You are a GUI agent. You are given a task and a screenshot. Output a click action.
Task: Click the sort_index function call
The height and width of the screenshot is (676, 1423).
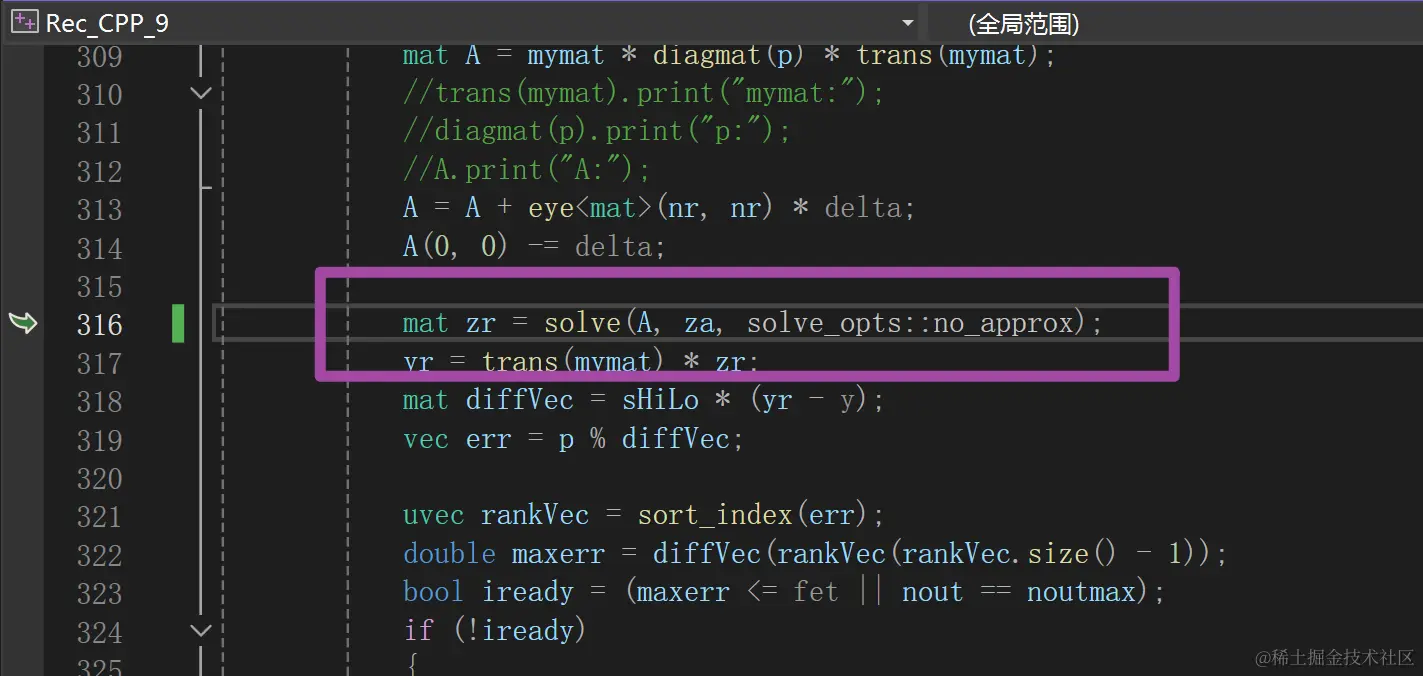click(715, 516)
